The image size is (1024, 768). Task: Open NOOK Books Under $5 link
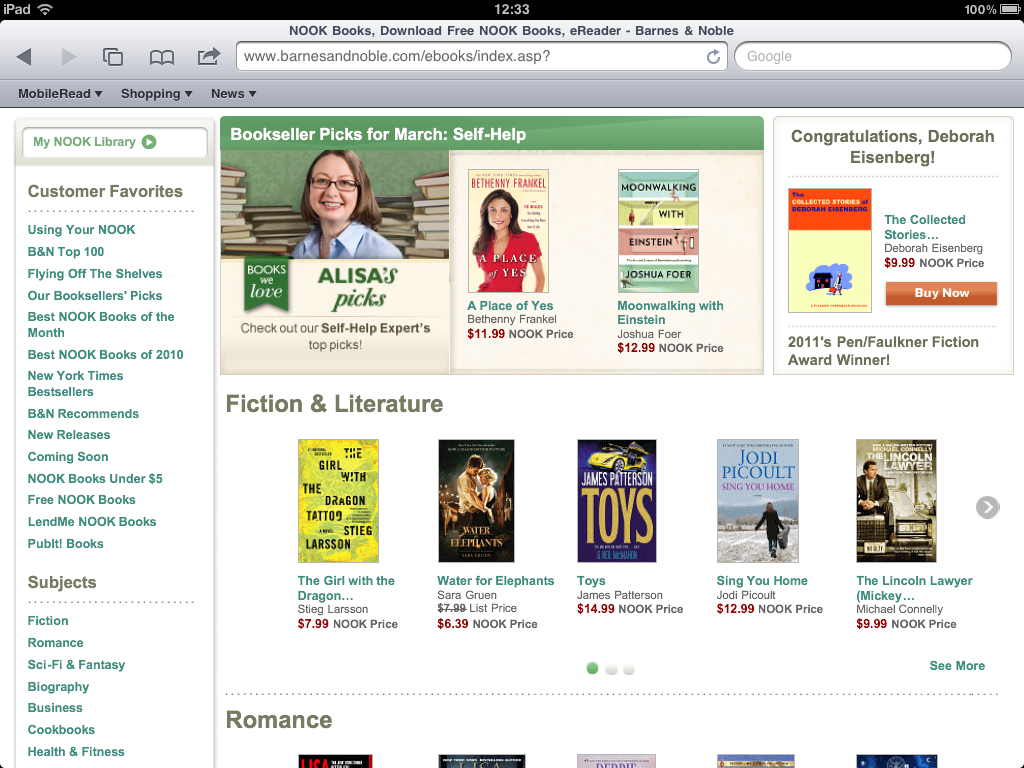95,479
